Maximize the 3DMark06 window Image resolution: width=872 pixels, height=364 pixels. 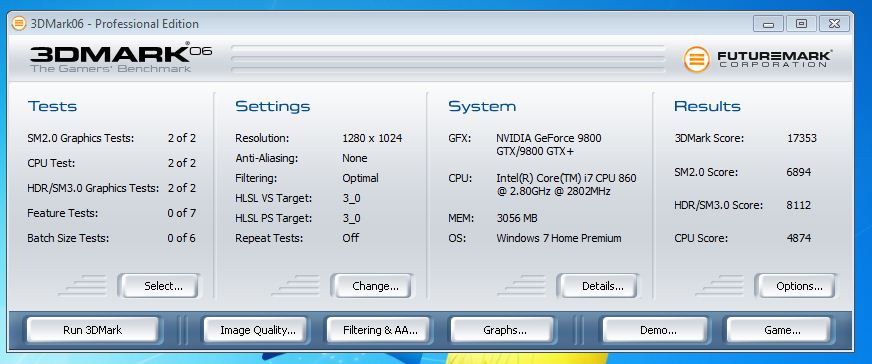pyautogui.click(x=801, y=24)
